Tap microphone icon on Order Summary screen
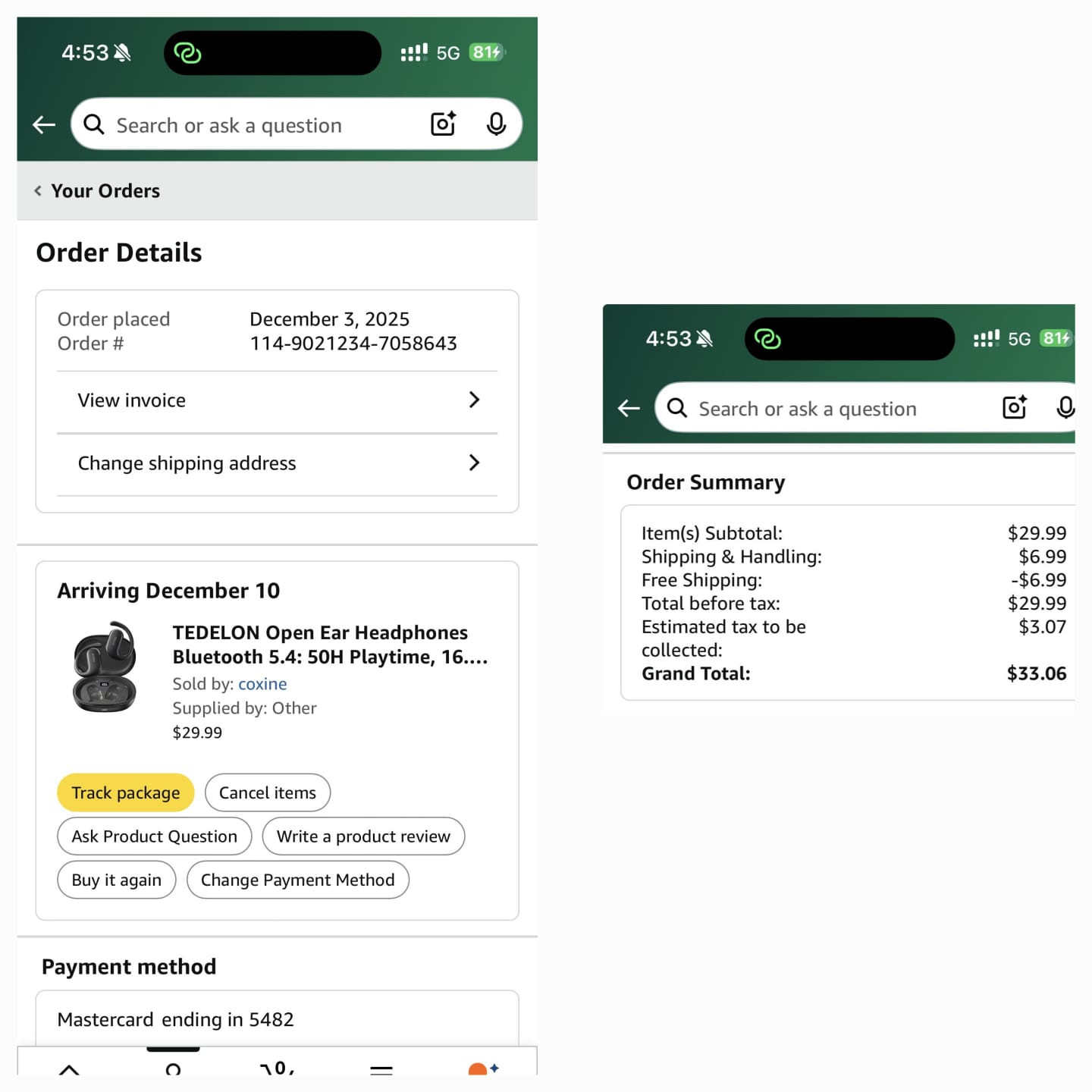The image size is (1092, 1092). coord(1065,408)
